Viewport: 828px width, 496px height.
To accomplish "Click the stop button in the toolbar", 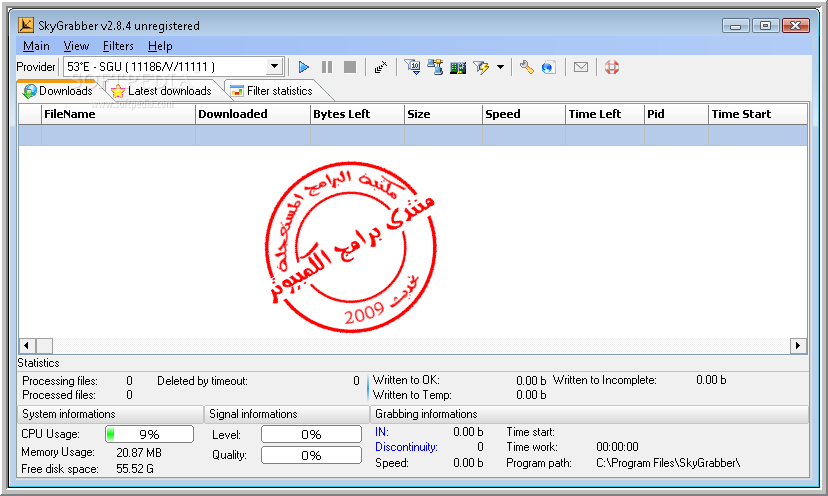I will pyautogui.click(x=350, y=67).
